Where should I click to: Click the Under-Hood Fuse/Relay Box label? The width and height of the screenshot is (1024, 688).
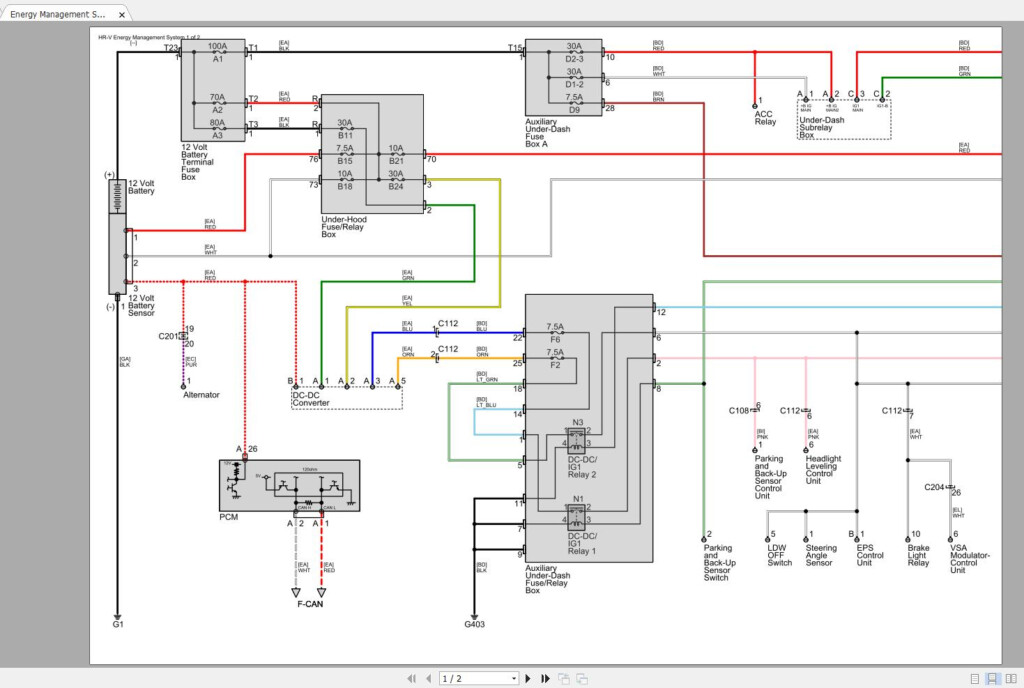coord(344,227)
